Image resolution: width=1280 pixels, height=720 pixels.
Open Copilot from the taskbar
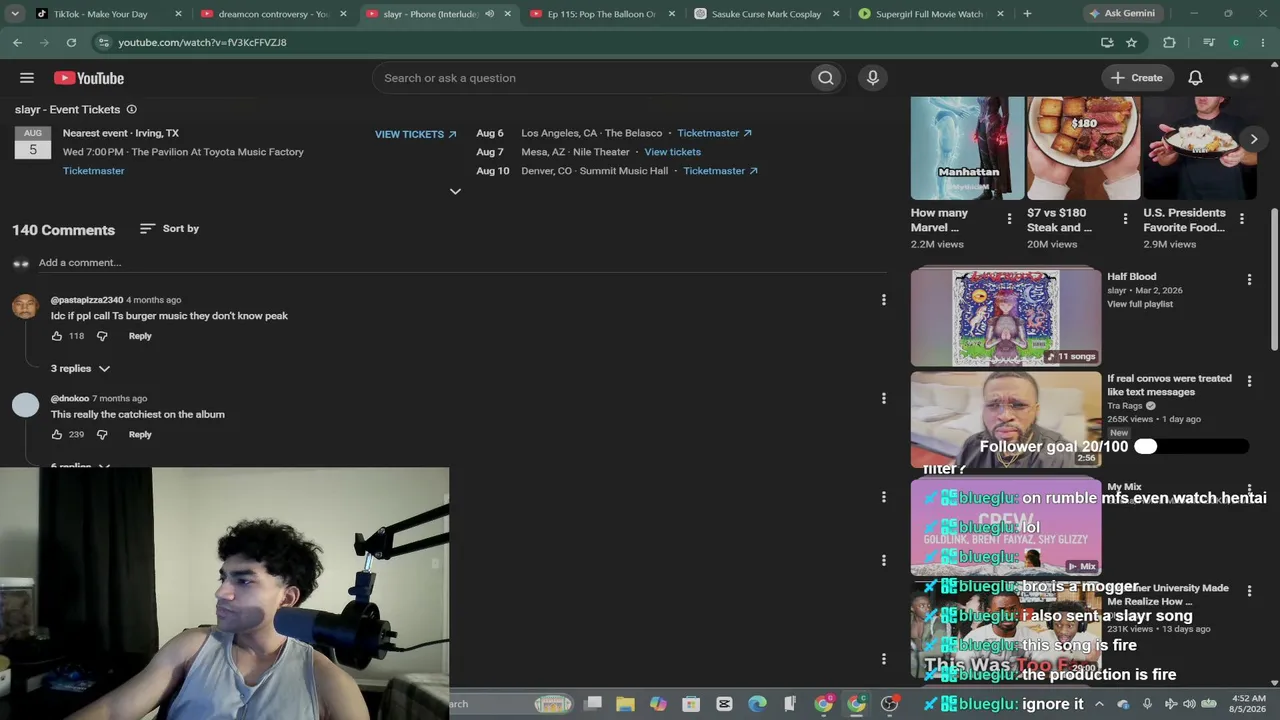click(658, 704)
